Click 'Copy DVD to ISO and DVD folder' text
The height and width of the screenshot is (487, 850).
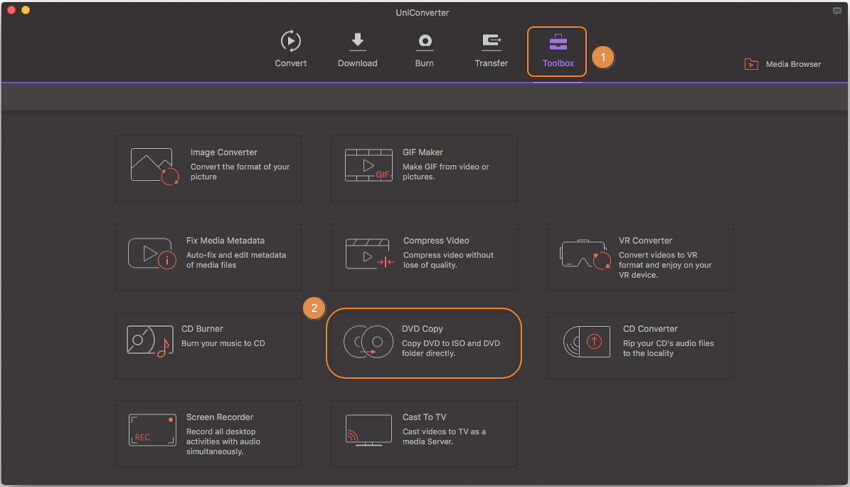click(x=450, y=348)
